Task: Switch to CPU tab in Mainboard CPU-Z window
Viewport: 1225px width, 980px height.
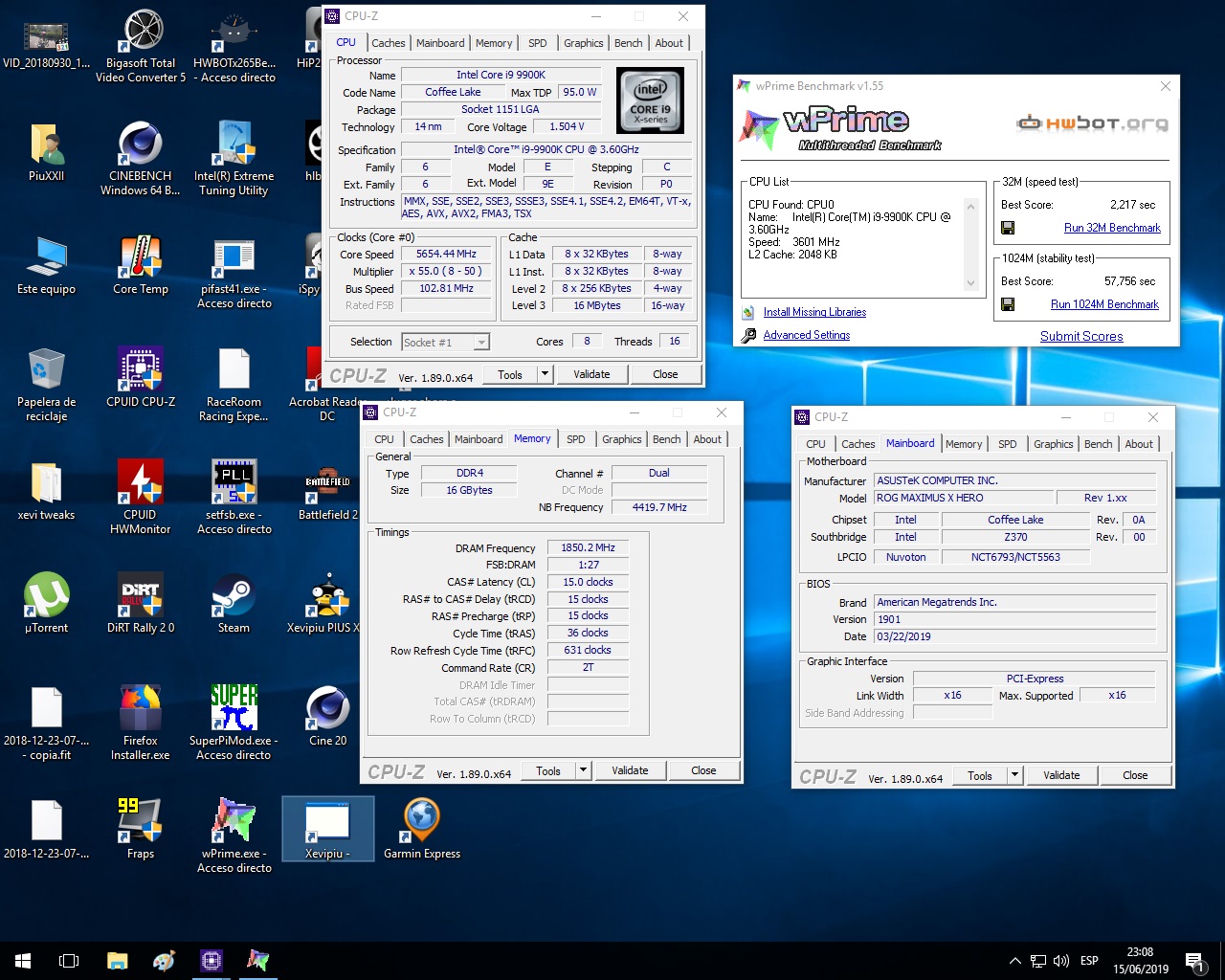Action: pos(815,444)
